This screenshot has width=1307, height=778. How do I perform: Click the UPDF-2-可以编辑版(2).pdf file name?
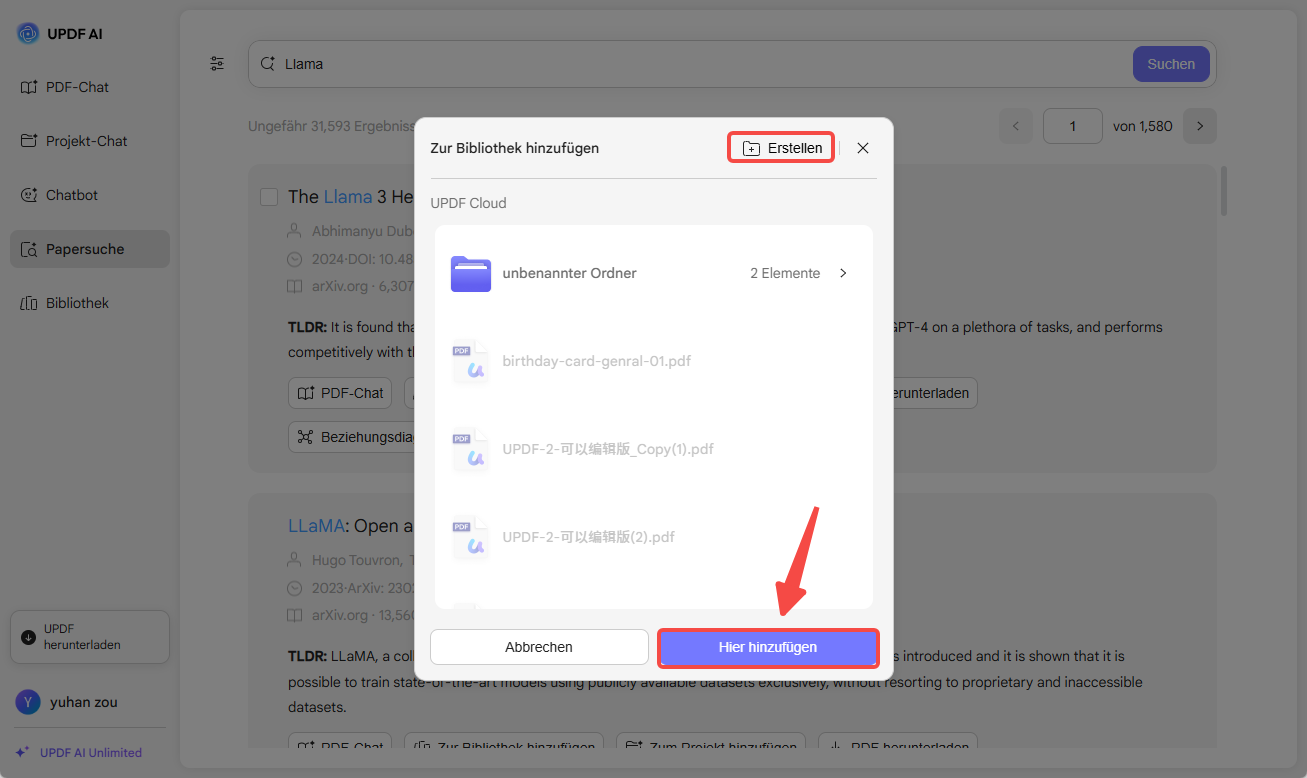pos(589,537)
